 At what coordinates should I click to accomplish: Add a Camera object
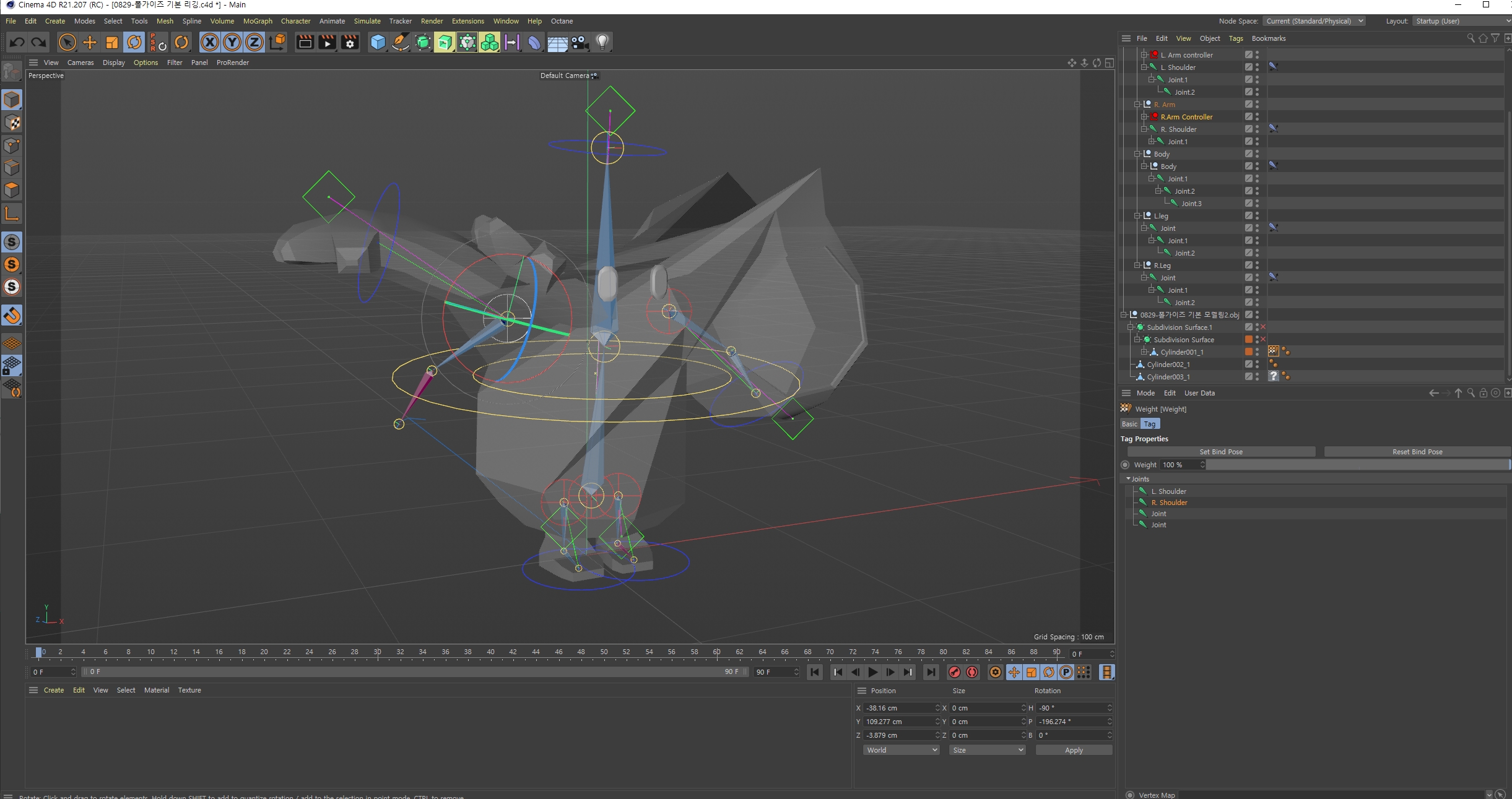tap(580, 42)
